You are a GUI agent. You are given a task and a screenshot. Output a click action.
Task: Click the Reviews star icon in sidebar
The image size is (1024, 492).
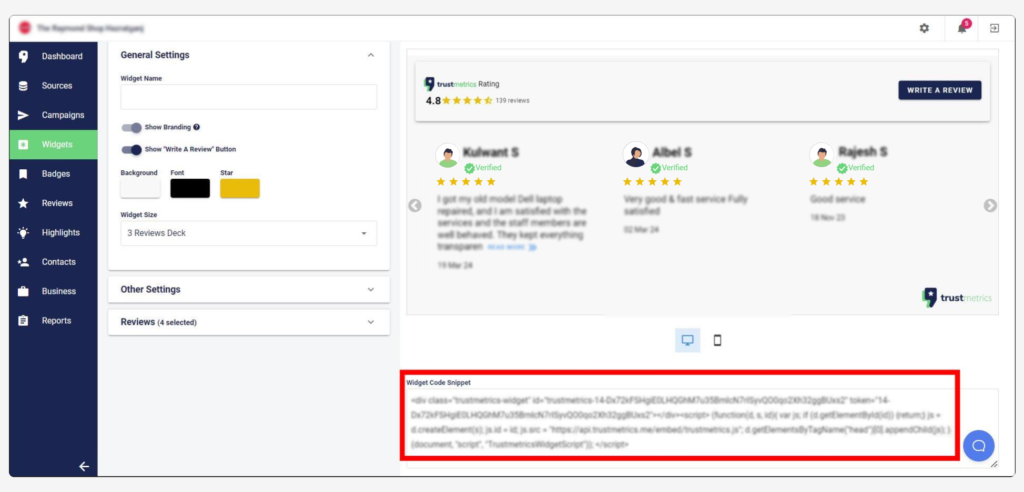pos(24,203)
